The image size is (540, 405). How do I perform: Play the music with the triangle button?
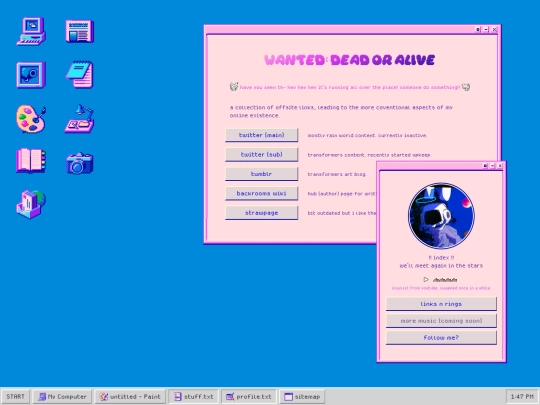[426, 279]
